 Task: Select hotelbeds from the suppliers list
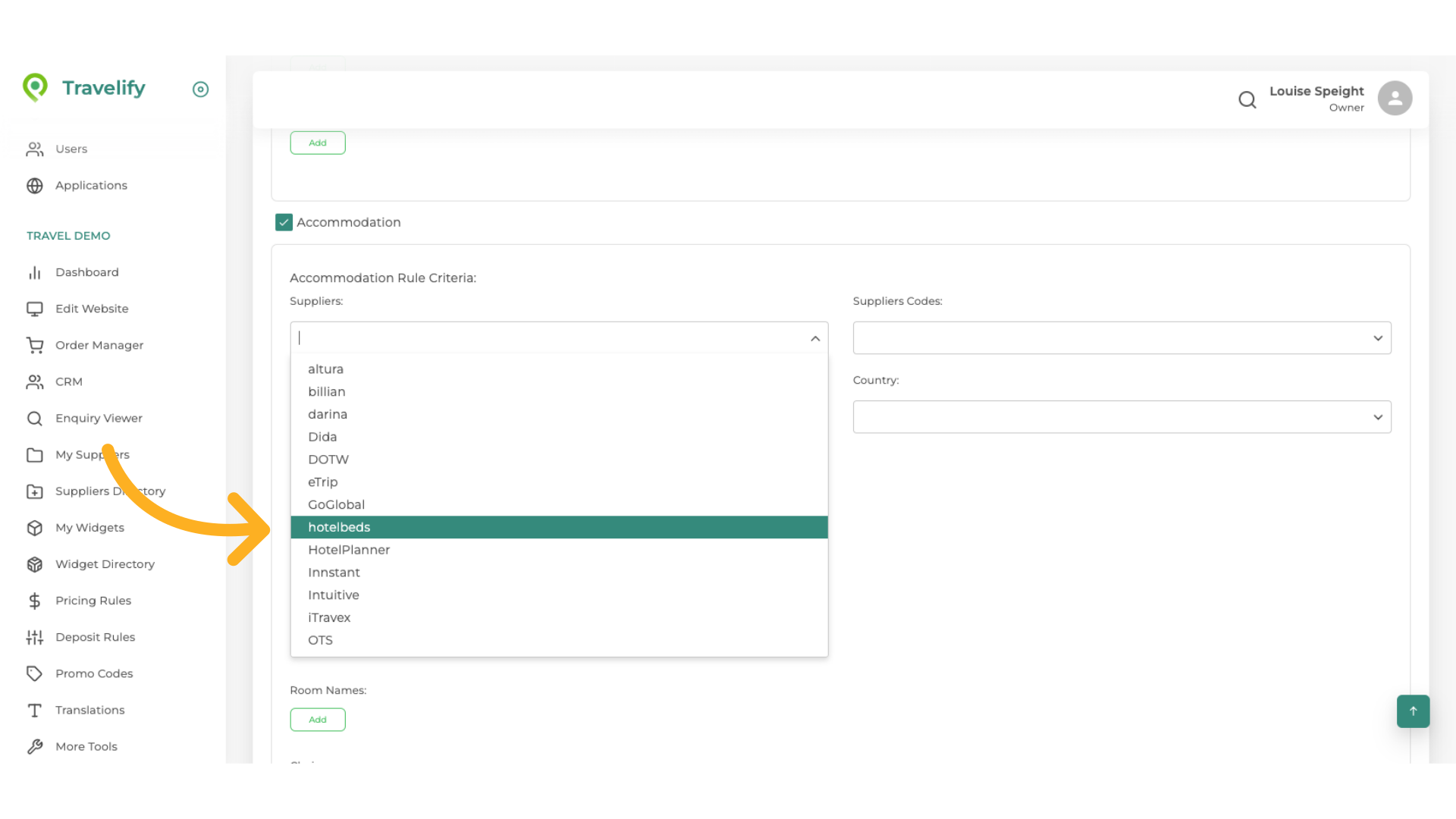[339, 527]
